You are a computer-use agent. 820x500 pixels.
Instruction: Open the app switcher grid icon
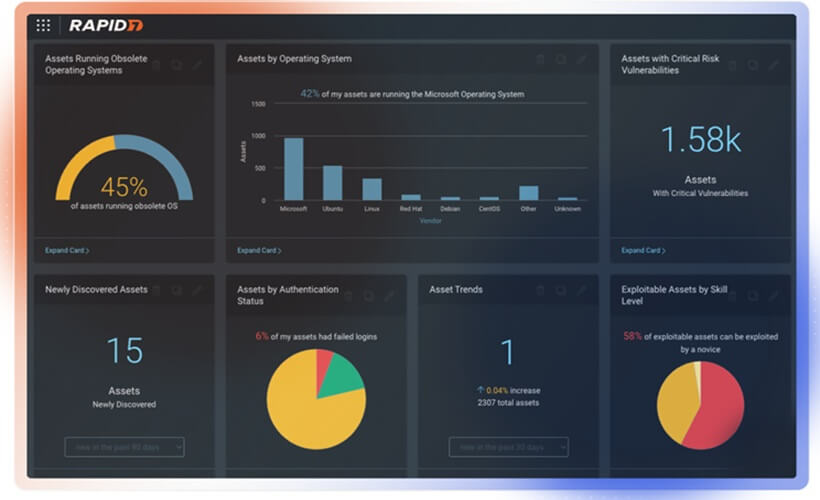[43, 25]
